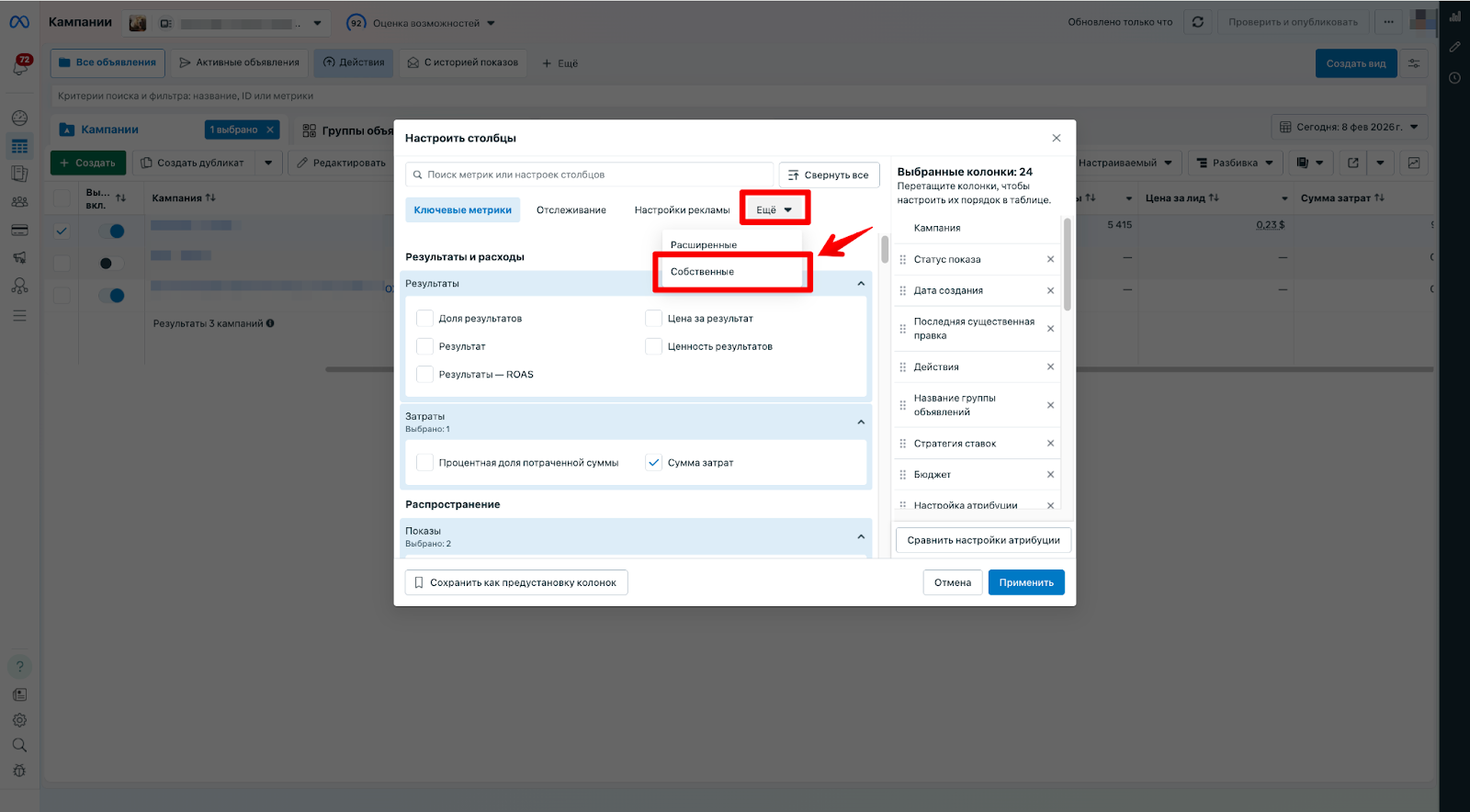The height and width of the screenshot is (812, 1470).
Task: Collapse the Затраты section
Action: point(861,422)
